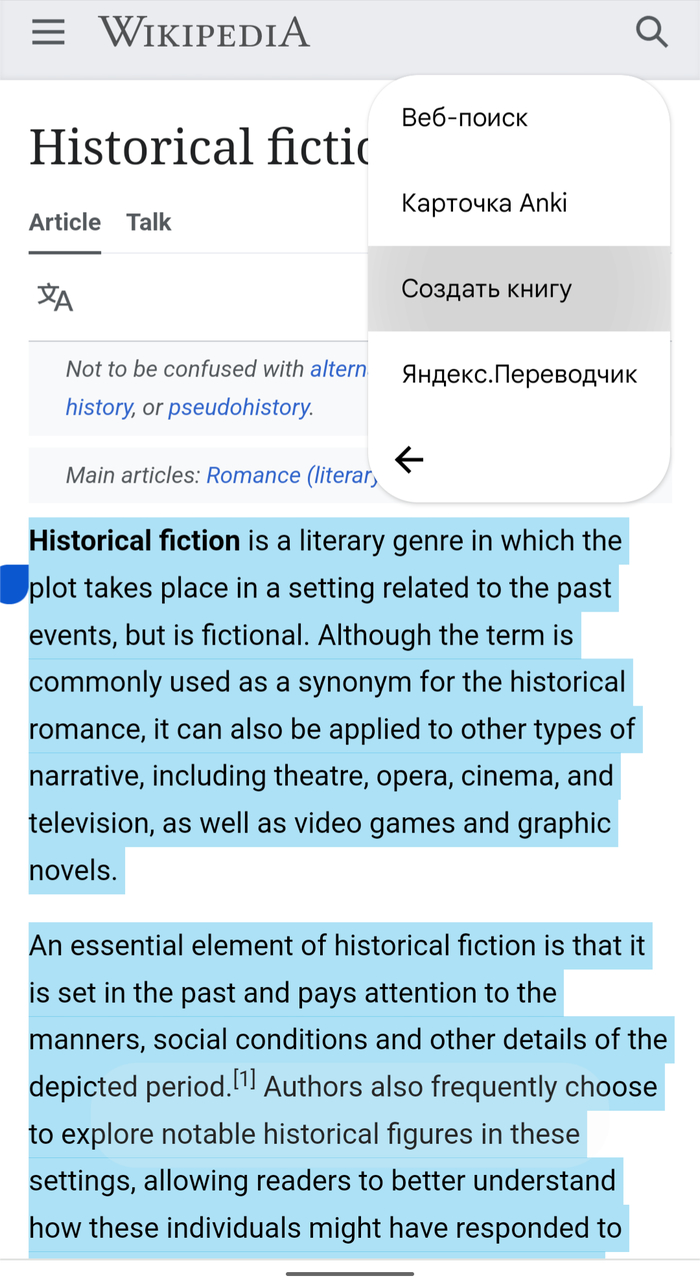700x1287 pixels.
Task: Tap the back arrow in popup menu
Action: (x=409, y=459)
